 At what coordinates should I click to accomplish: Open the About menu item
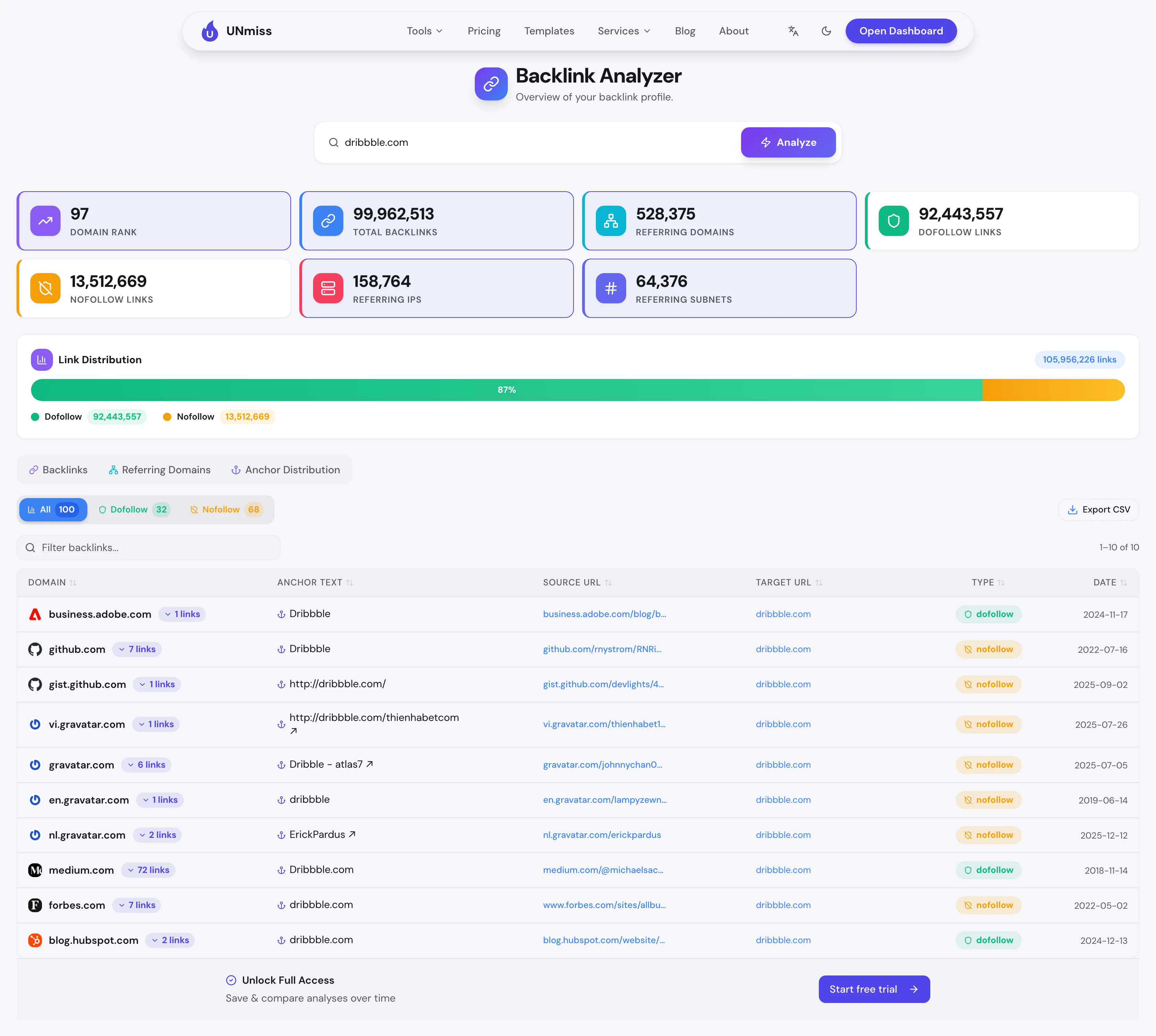[734, 31]
